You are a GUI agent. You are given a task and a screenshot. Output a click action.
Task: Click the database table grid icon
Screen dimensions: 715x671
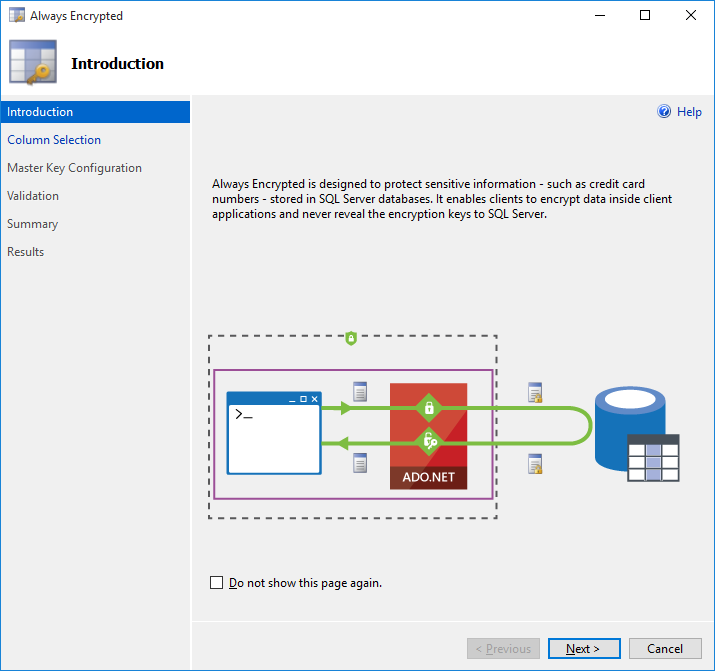652,459
